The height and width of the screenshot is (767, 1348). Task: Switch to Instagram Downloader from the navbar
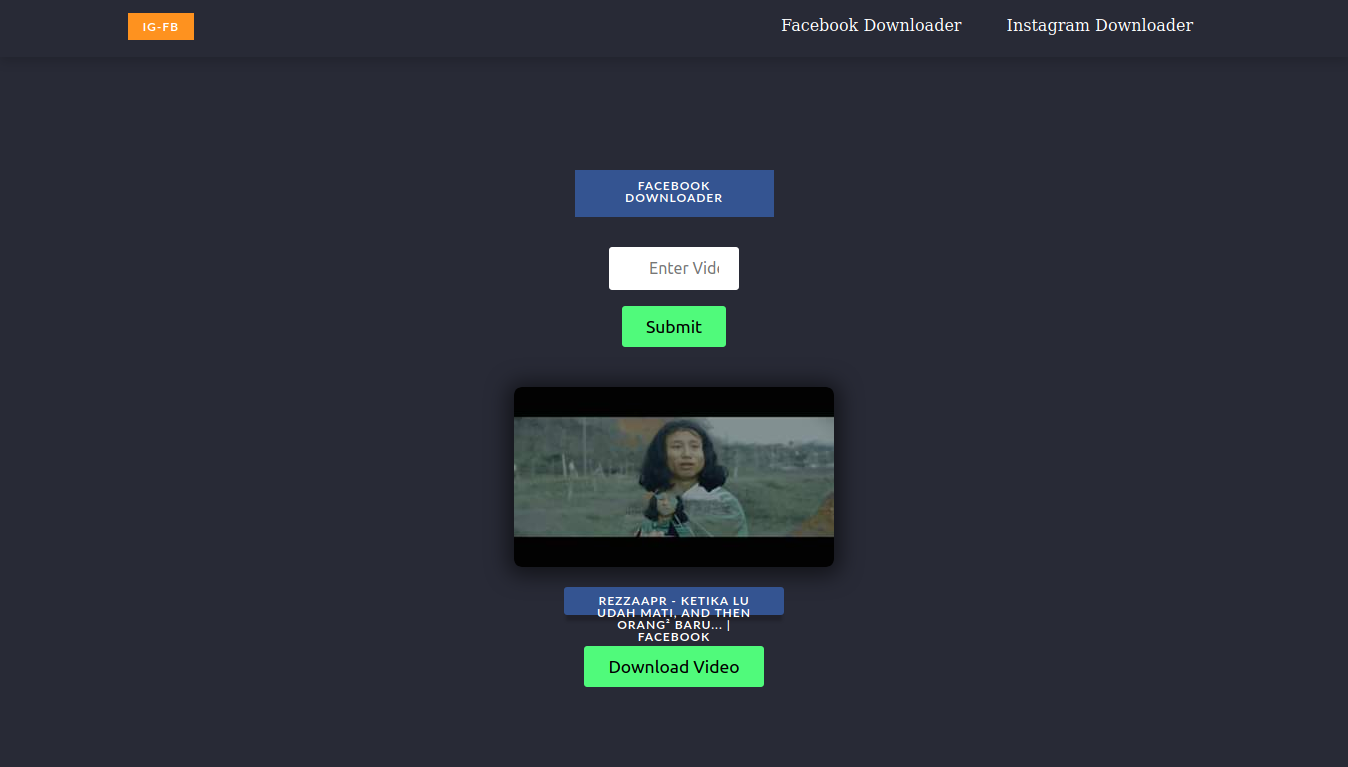pyautogui.click(x=1099, y=25)
